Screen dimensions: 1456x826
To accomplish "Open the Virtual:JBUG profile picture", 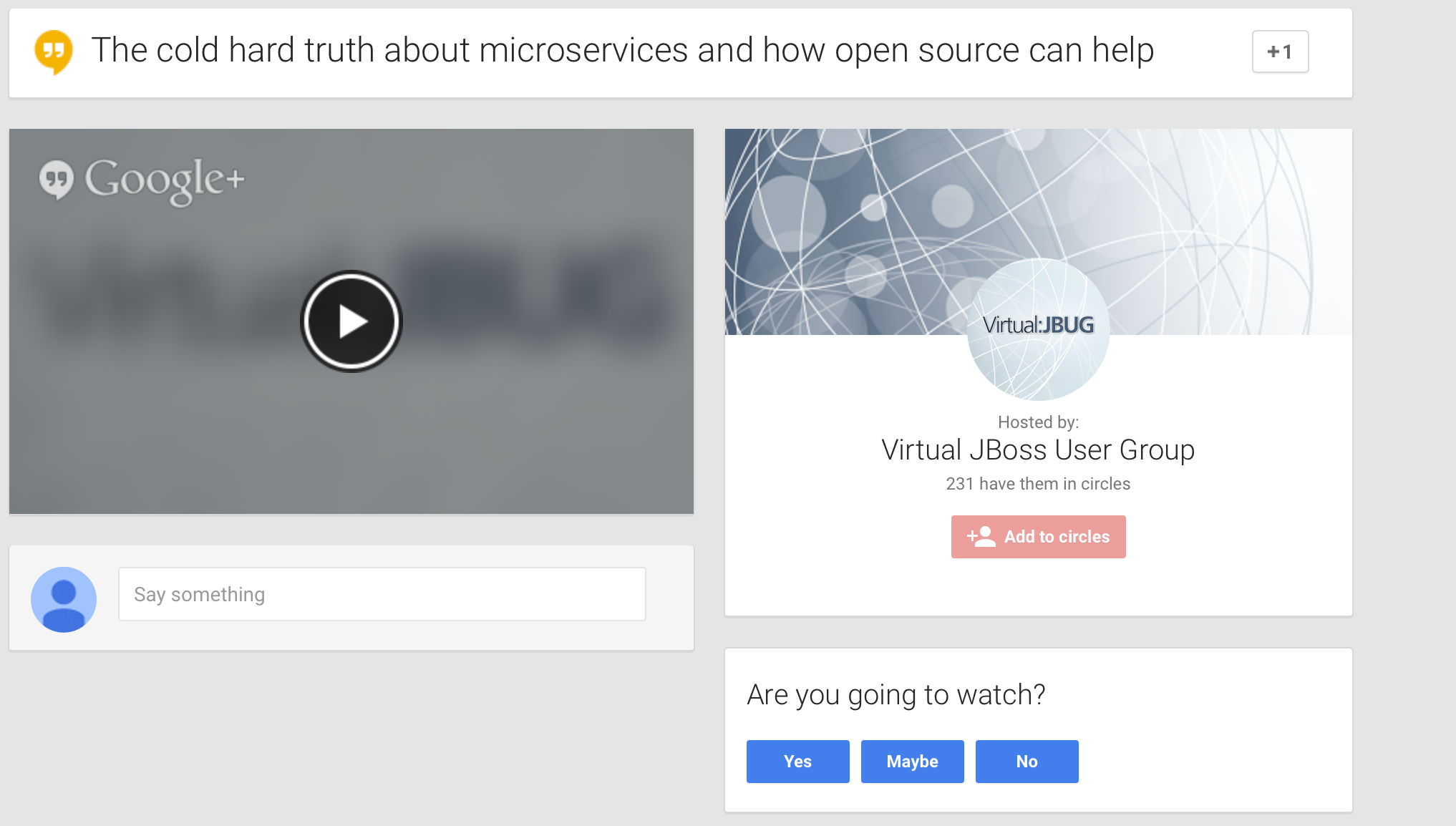I will pyautogui.click(x=1038, y=329).
